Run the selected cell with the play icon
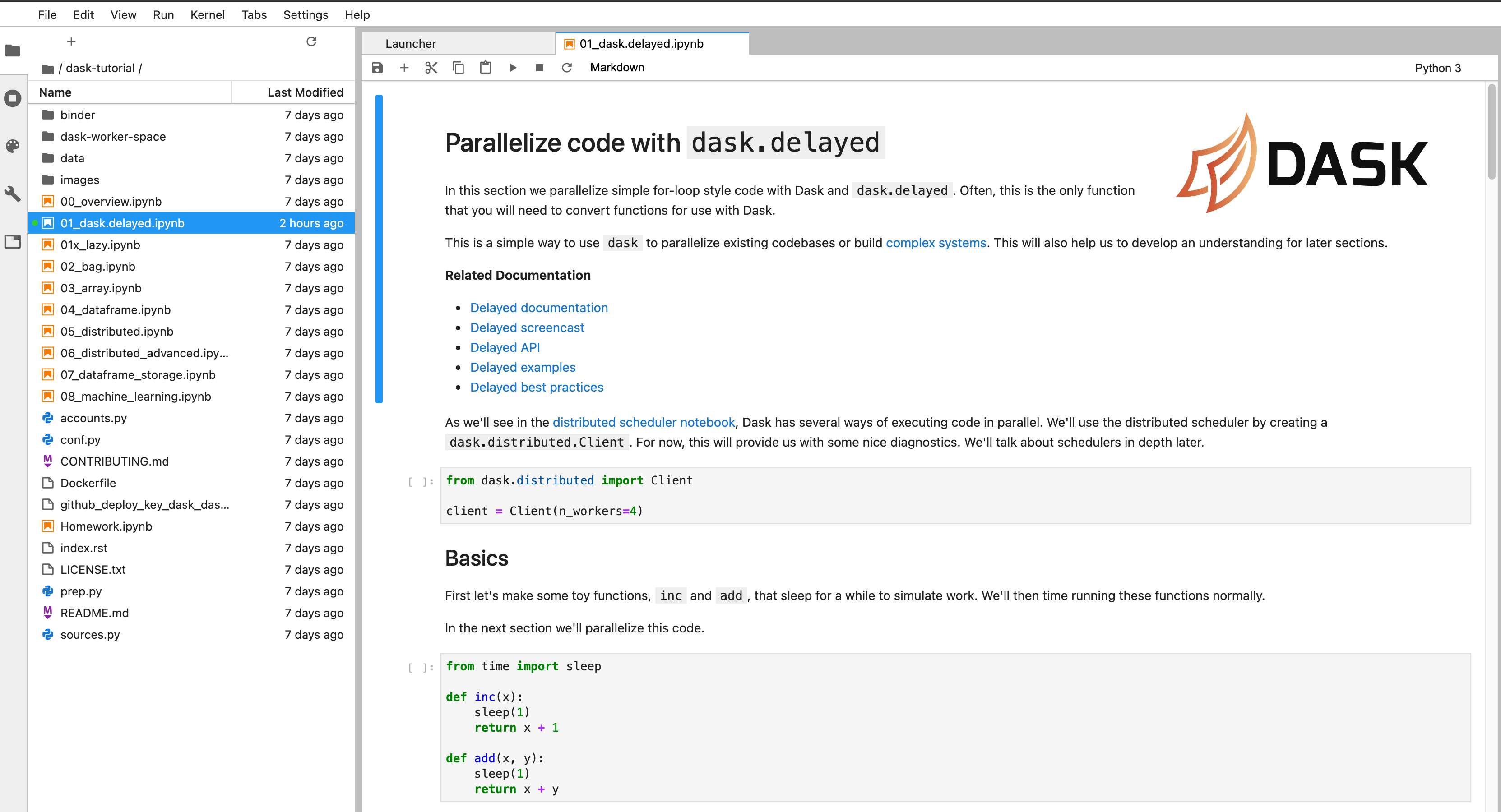Viewport: 1501px width, 812px height. point(513,68)
